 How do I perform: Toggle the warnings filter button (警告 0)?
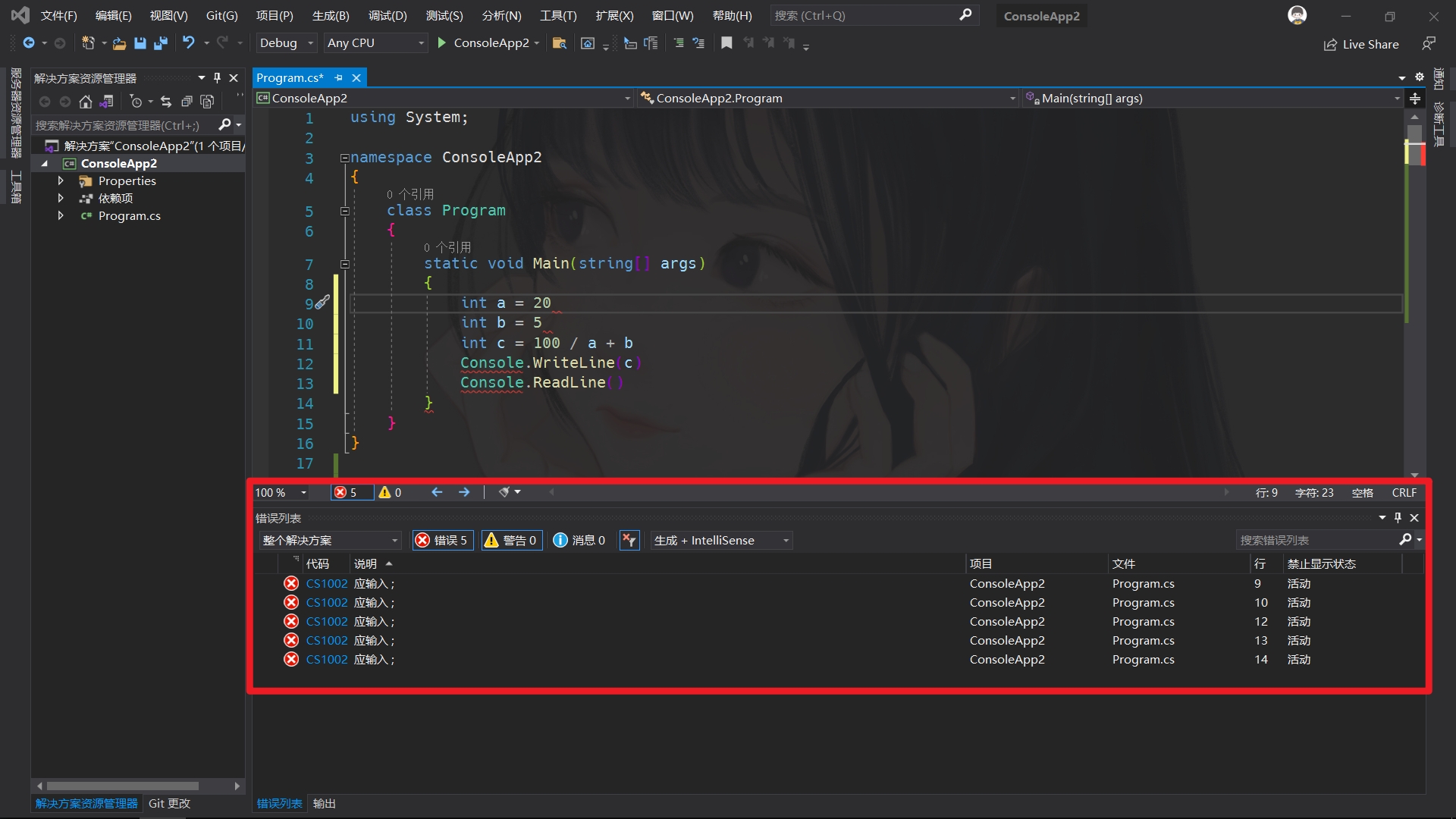coord(512,540)
